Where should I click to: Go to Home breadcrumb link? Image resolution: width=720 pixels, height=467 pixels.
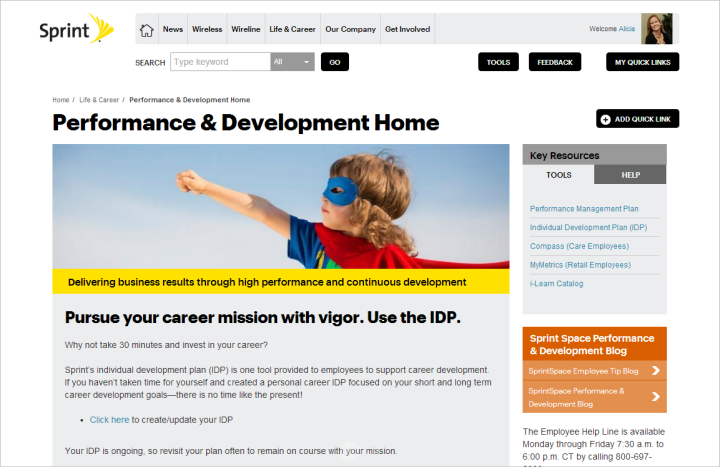tap(61, 100)
